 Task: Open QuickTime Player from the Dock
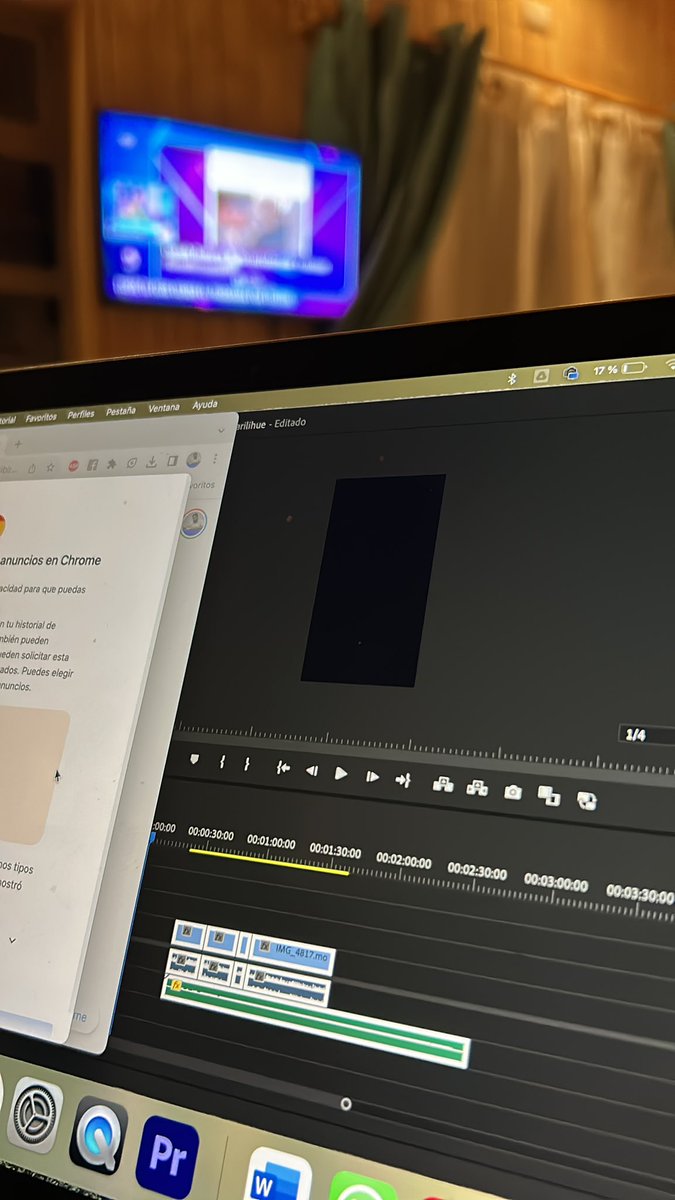(x=98, y=1135)
